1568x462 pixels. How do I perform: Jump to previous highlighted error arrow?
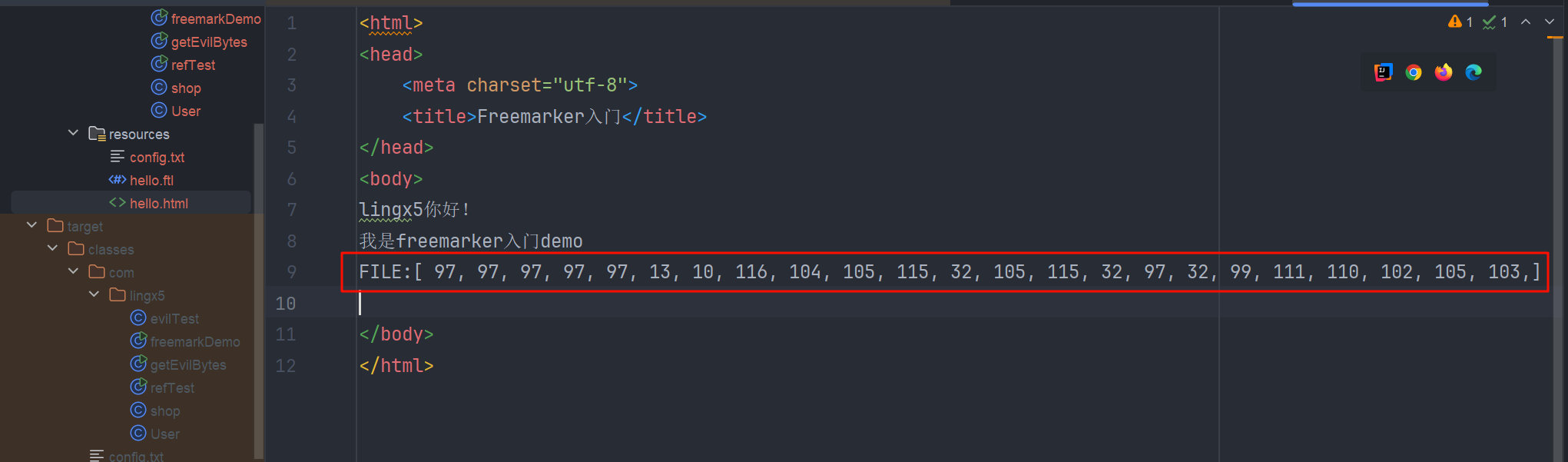(x=1526, y=22)
